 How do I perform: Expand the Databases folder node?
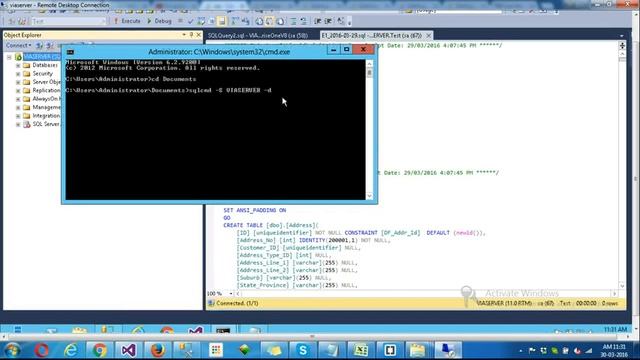click(x=18, y=65)
